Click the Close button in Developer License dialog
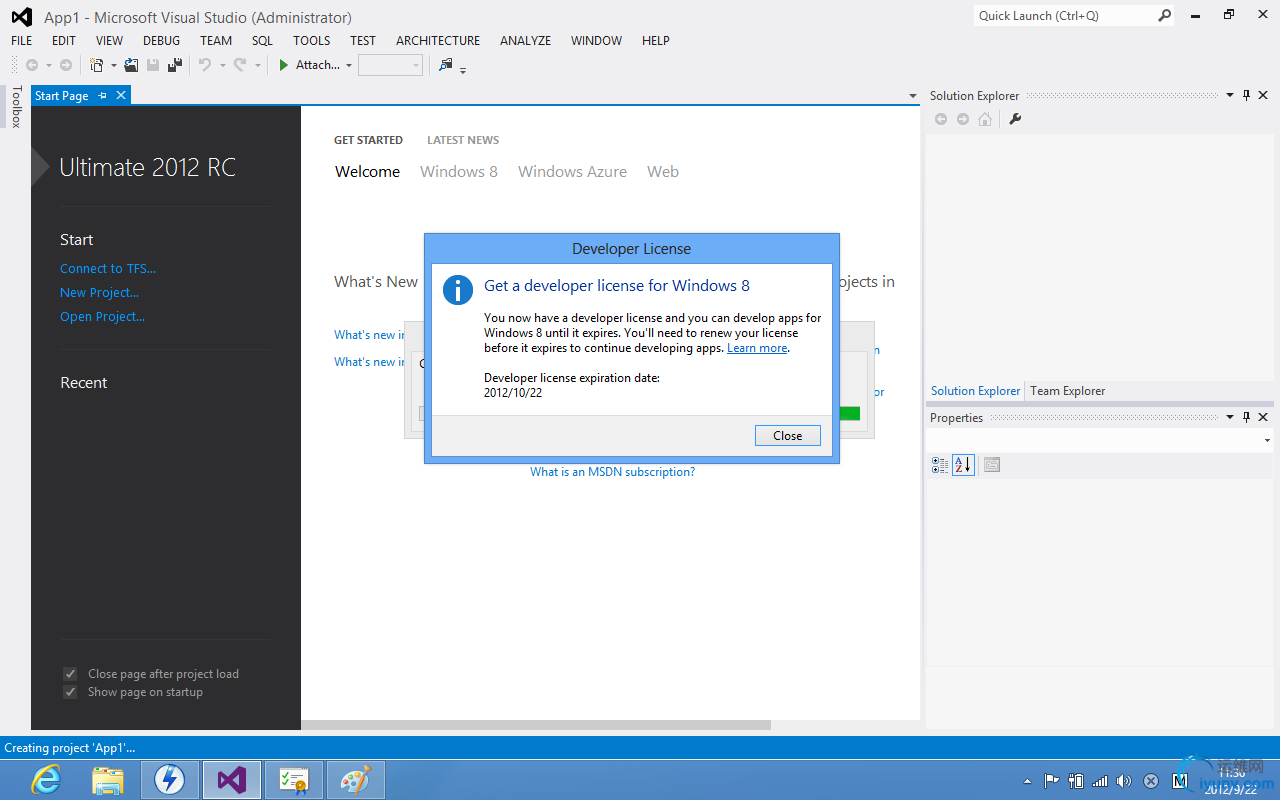This screenshot has height=800, width=1280. pyautogui.click(x=788, y=436)
